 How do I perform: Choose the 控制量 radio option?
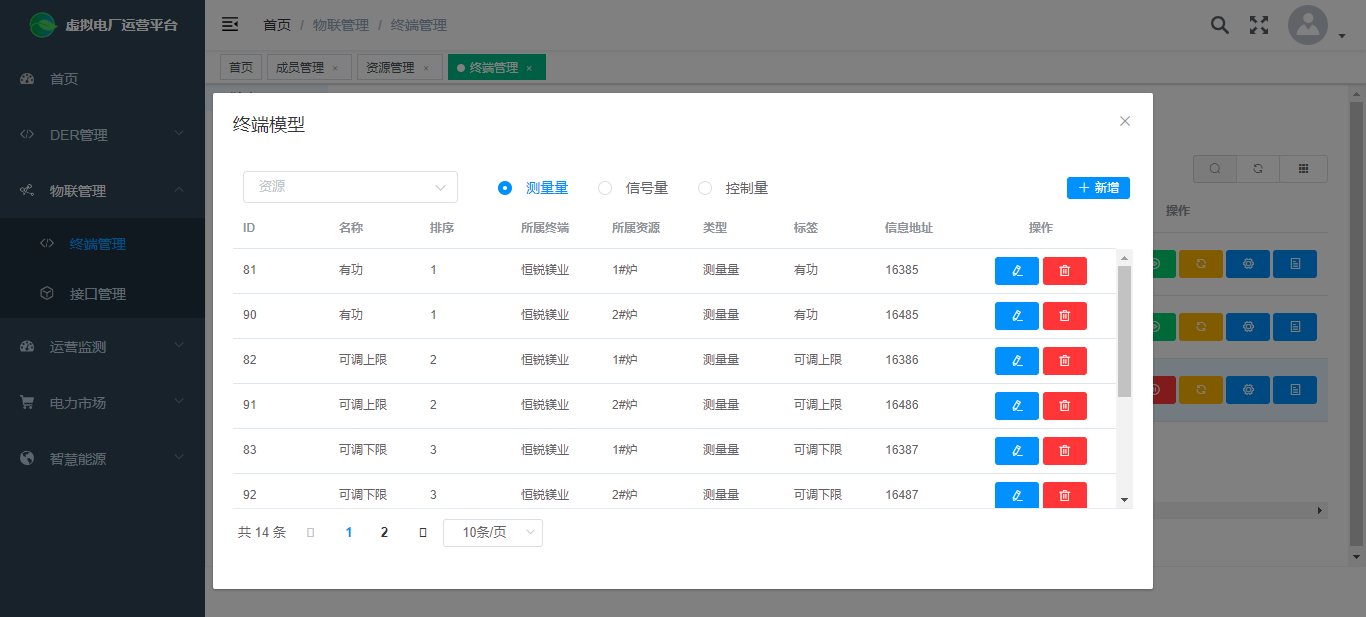[x=705, y=188]
